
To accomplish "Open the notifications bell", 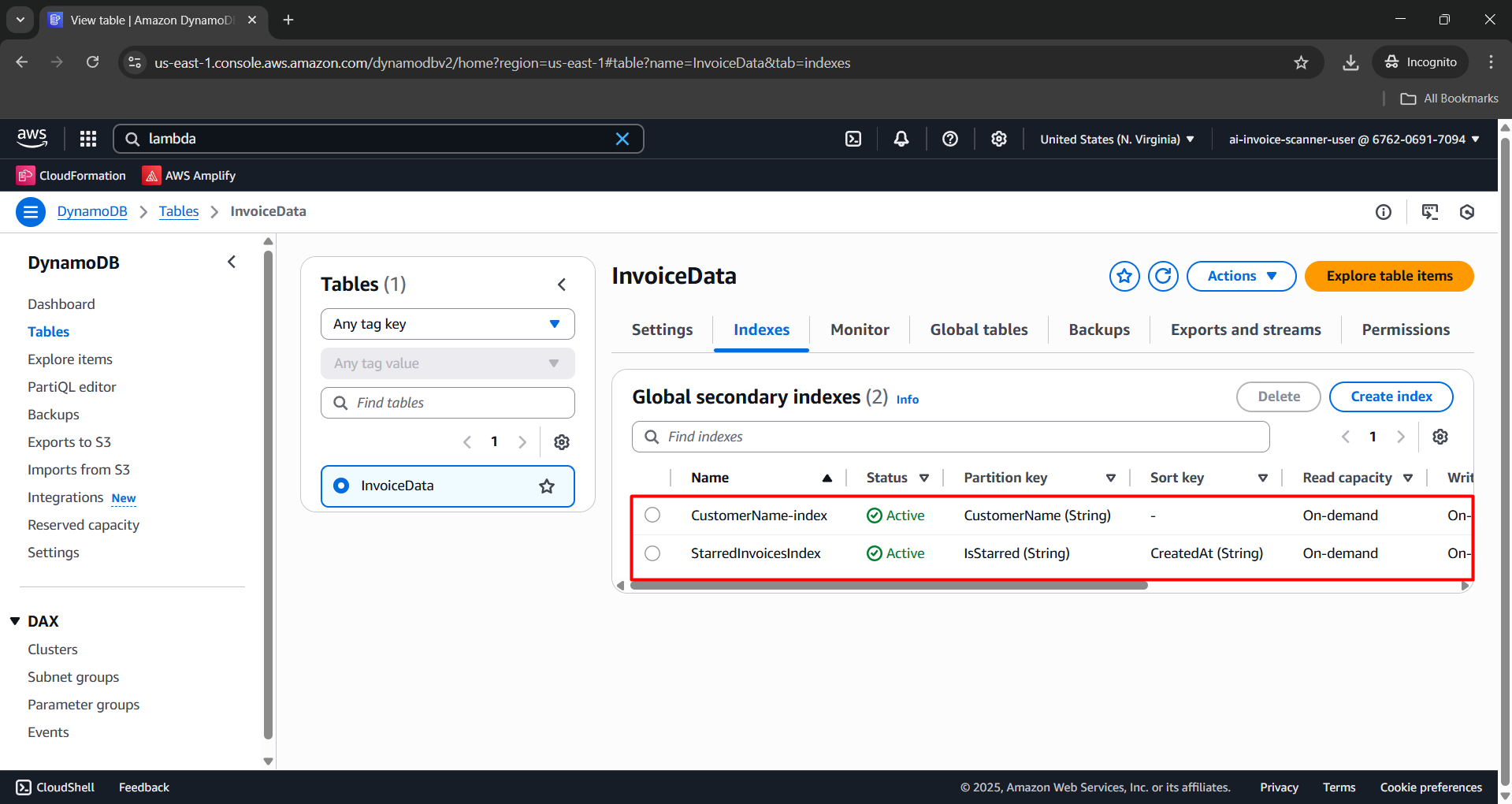I will coord(901,139).
